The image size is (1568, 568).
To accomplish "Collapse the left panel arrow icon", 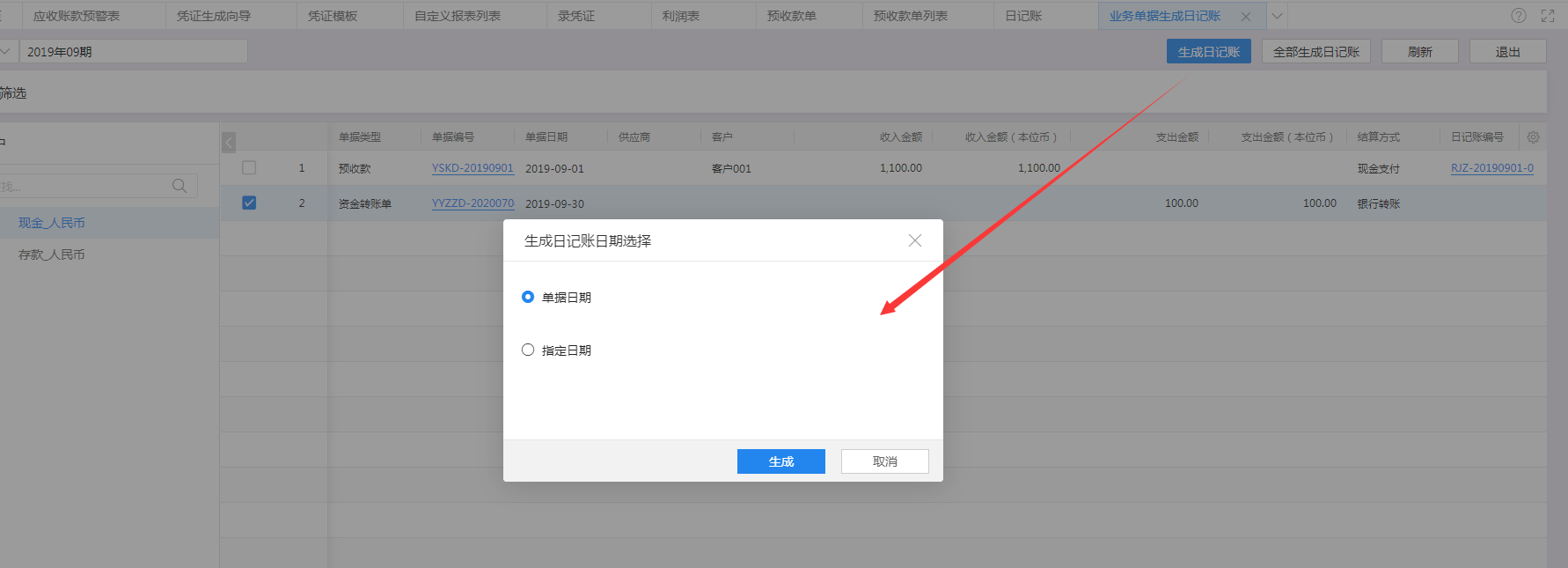I will 229,142.
